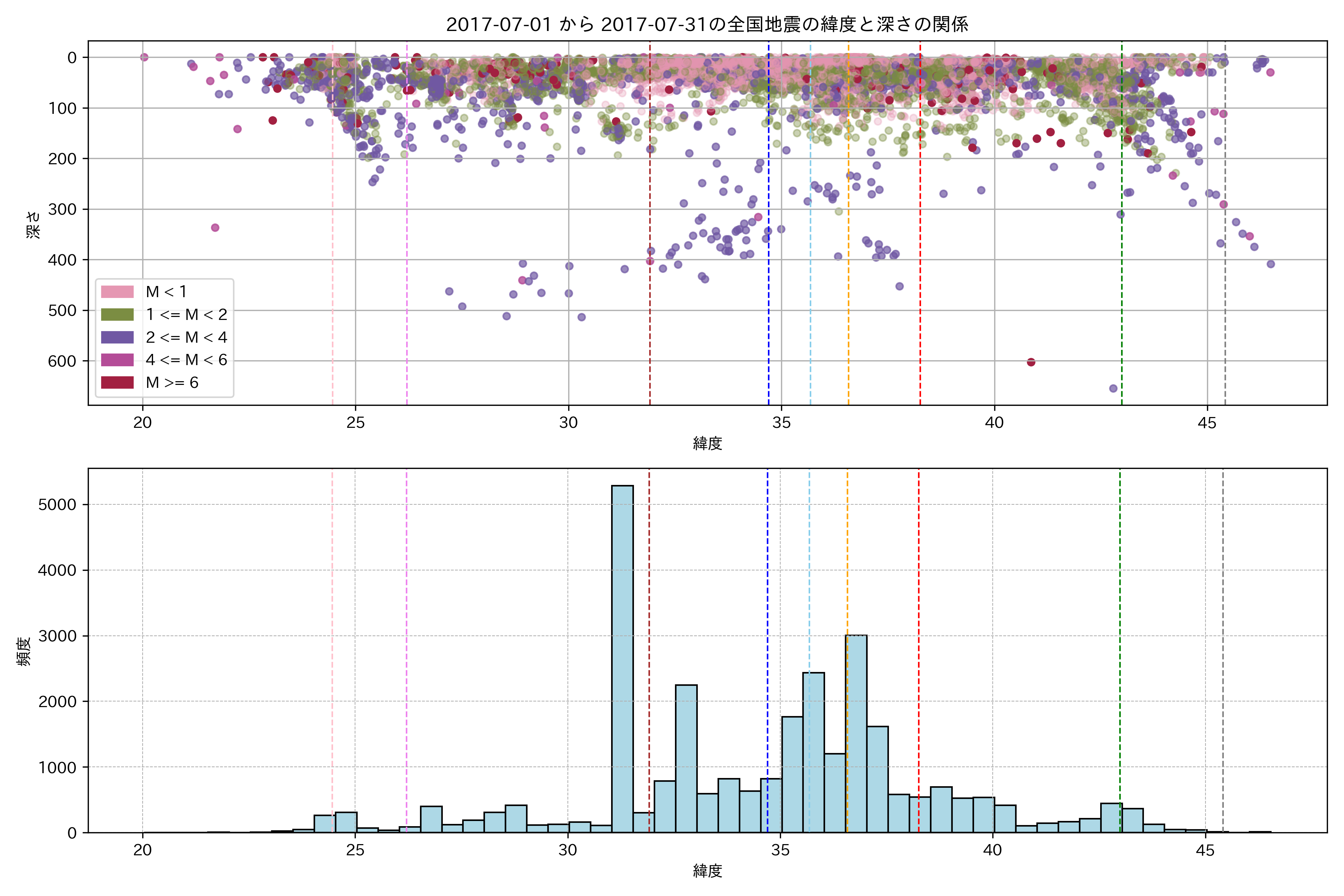
Task: Click the tallest histogram bar above 5000
Action: (x=622, y=657)
